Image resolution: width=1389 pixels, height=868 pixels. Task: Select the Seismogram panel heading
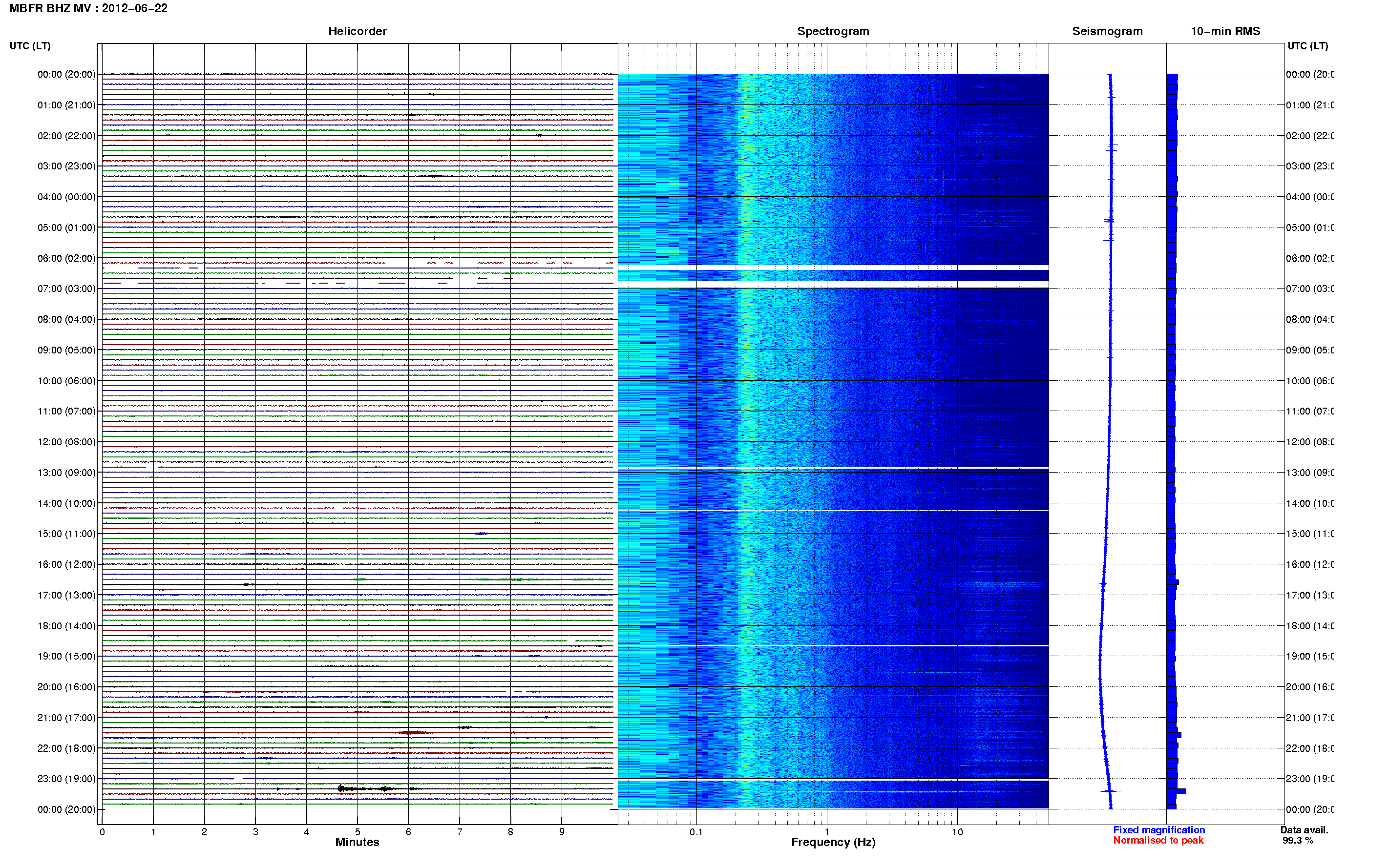click(1107, 31)
